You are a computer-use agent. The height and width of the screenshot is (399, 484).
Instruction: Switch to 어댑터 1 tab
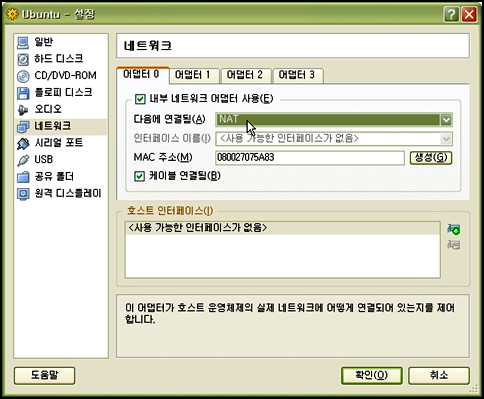tap(194, 75)
